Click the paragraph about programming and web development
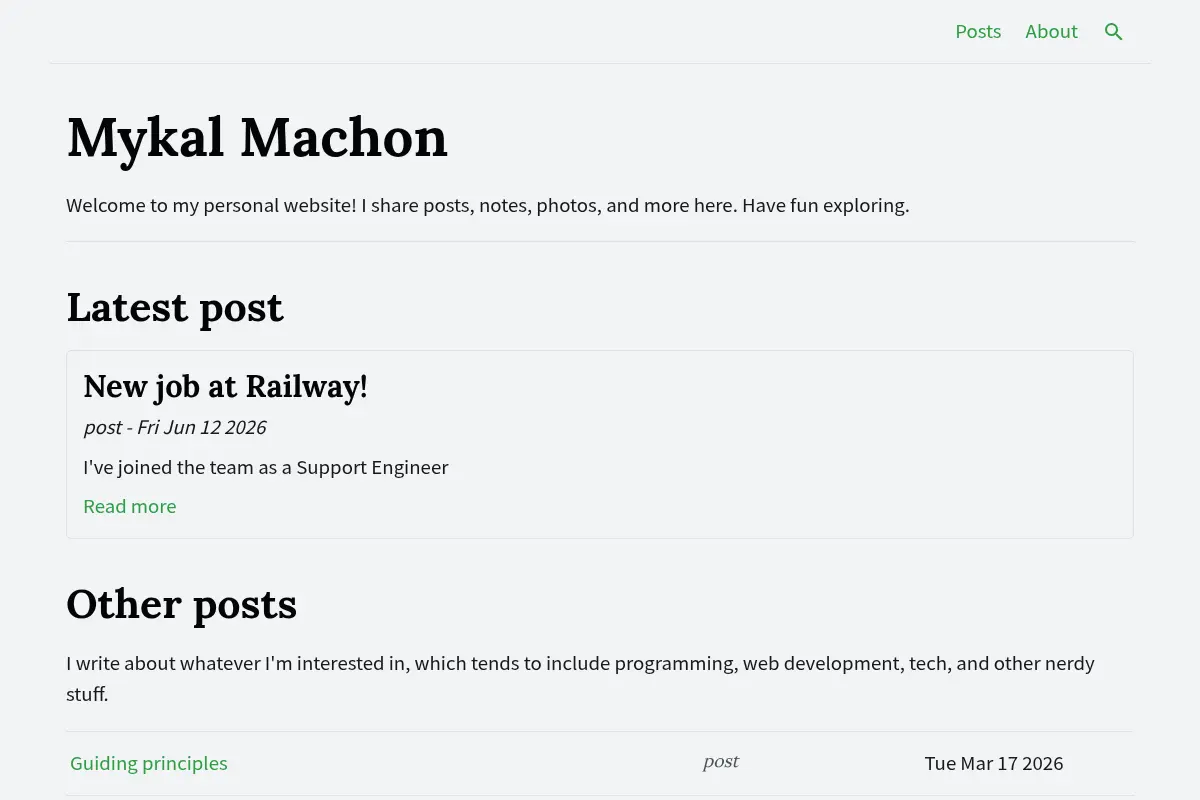The image size is (1200, 800). [581, 678]
